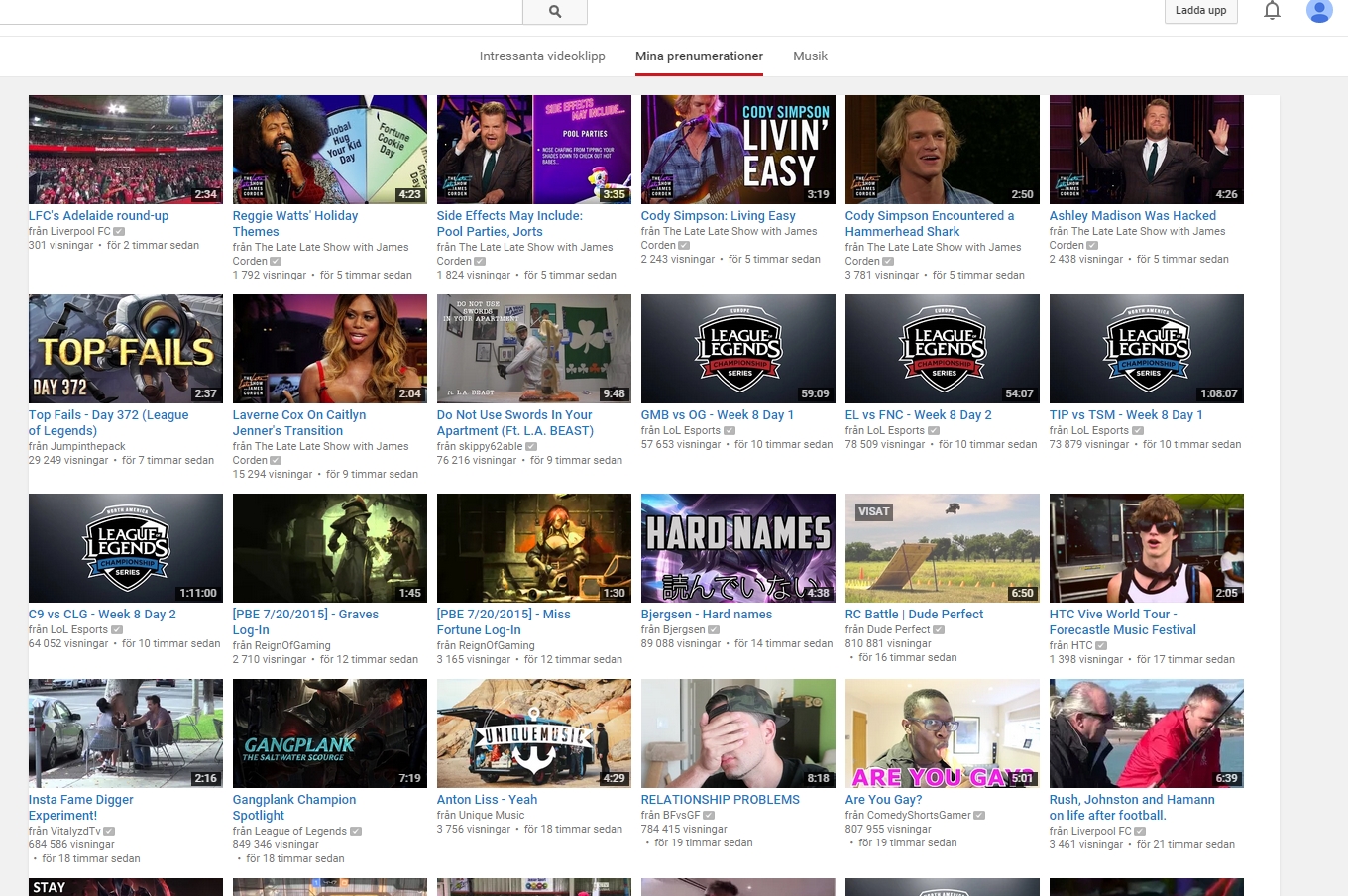This screenshot has width=1348, height=896.
Task: Open the Musik tab
Action: [810, 56]
